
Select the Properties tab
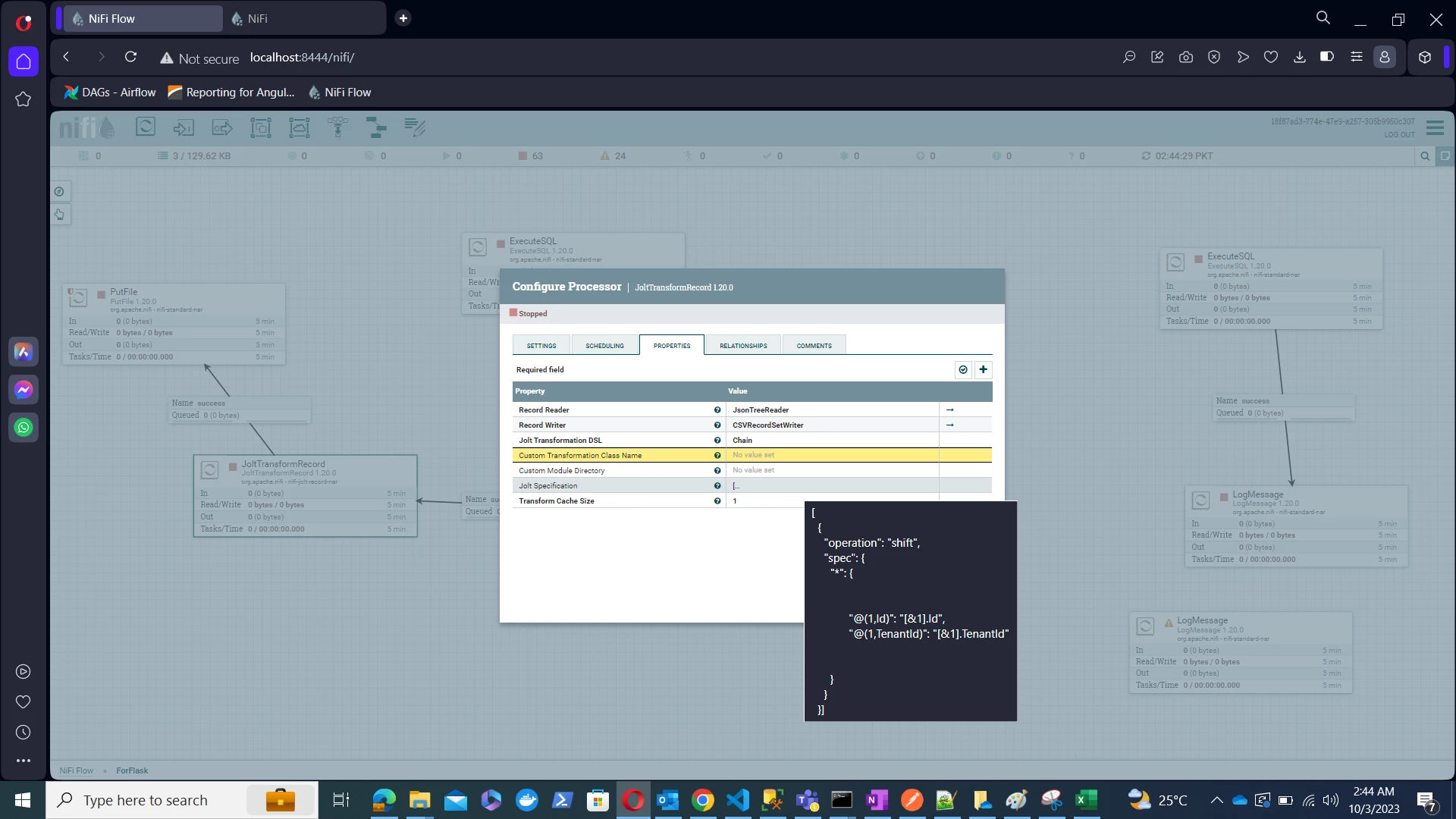coord(672,345)
